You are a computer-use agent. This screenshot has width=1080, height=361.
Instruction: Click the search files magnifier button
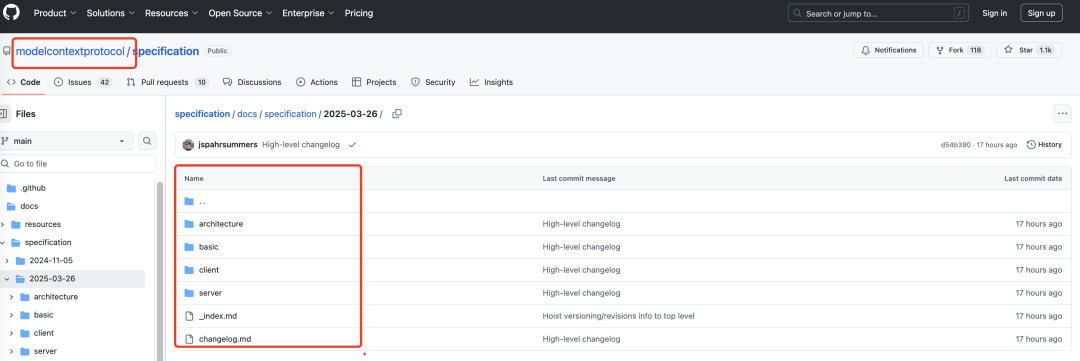(147, 141)
